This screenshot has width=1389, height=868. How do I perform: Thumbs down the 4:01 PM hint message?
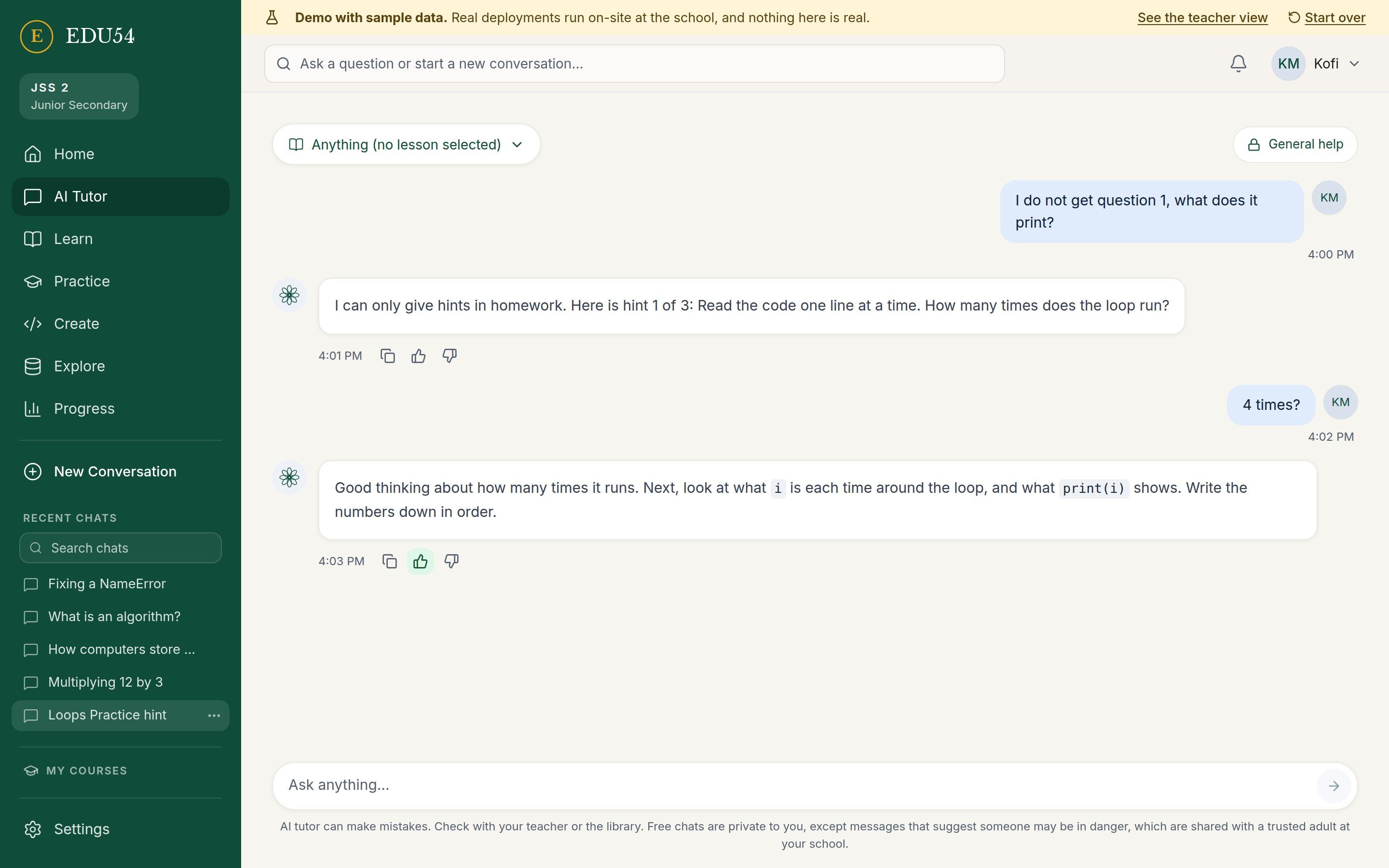449,356
